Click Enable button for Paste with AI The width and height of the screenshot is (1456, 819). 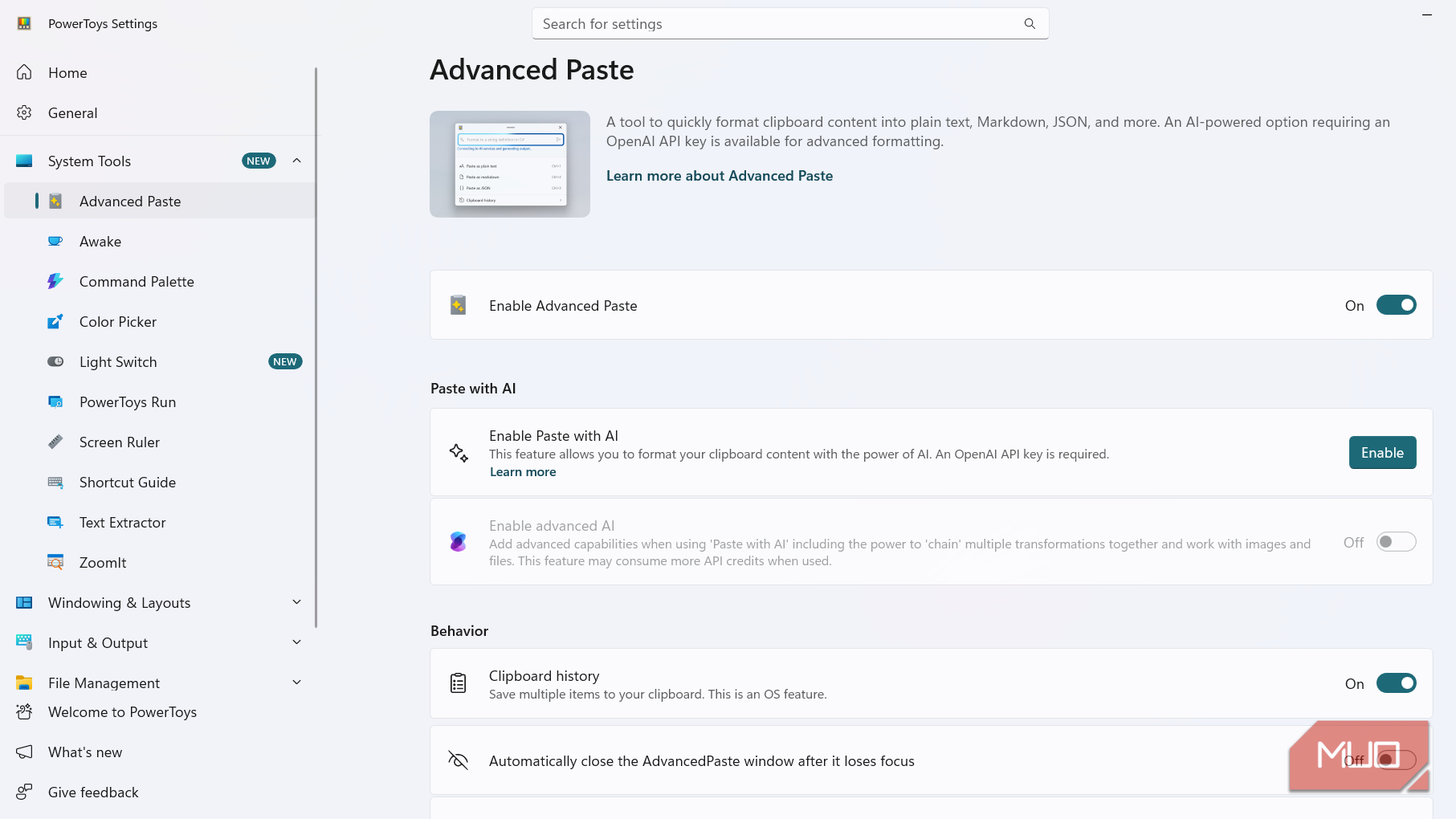1382,453
